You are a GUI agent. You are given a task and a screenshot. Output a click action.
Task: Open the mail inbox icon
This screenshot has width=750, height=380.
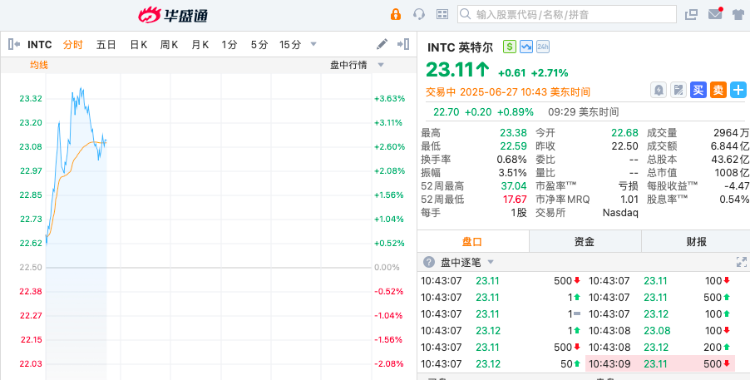click(715, 14)
